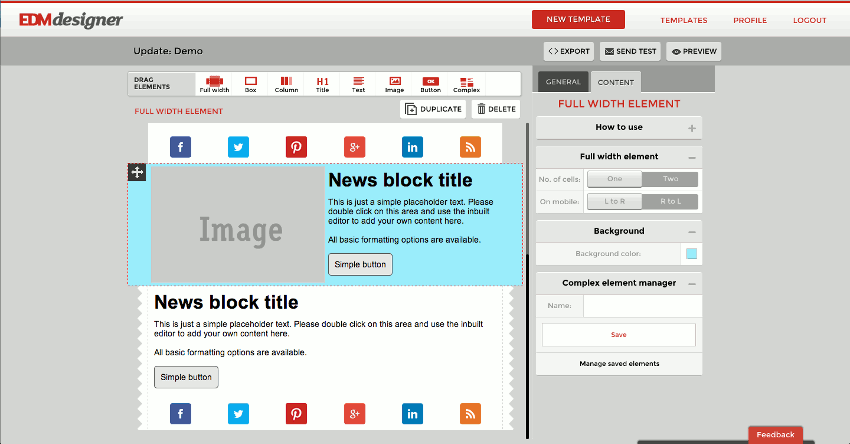This screenshot has width=850, height=444.
Task: Collapse the Complex element manager section
Action: pos(692,284)
